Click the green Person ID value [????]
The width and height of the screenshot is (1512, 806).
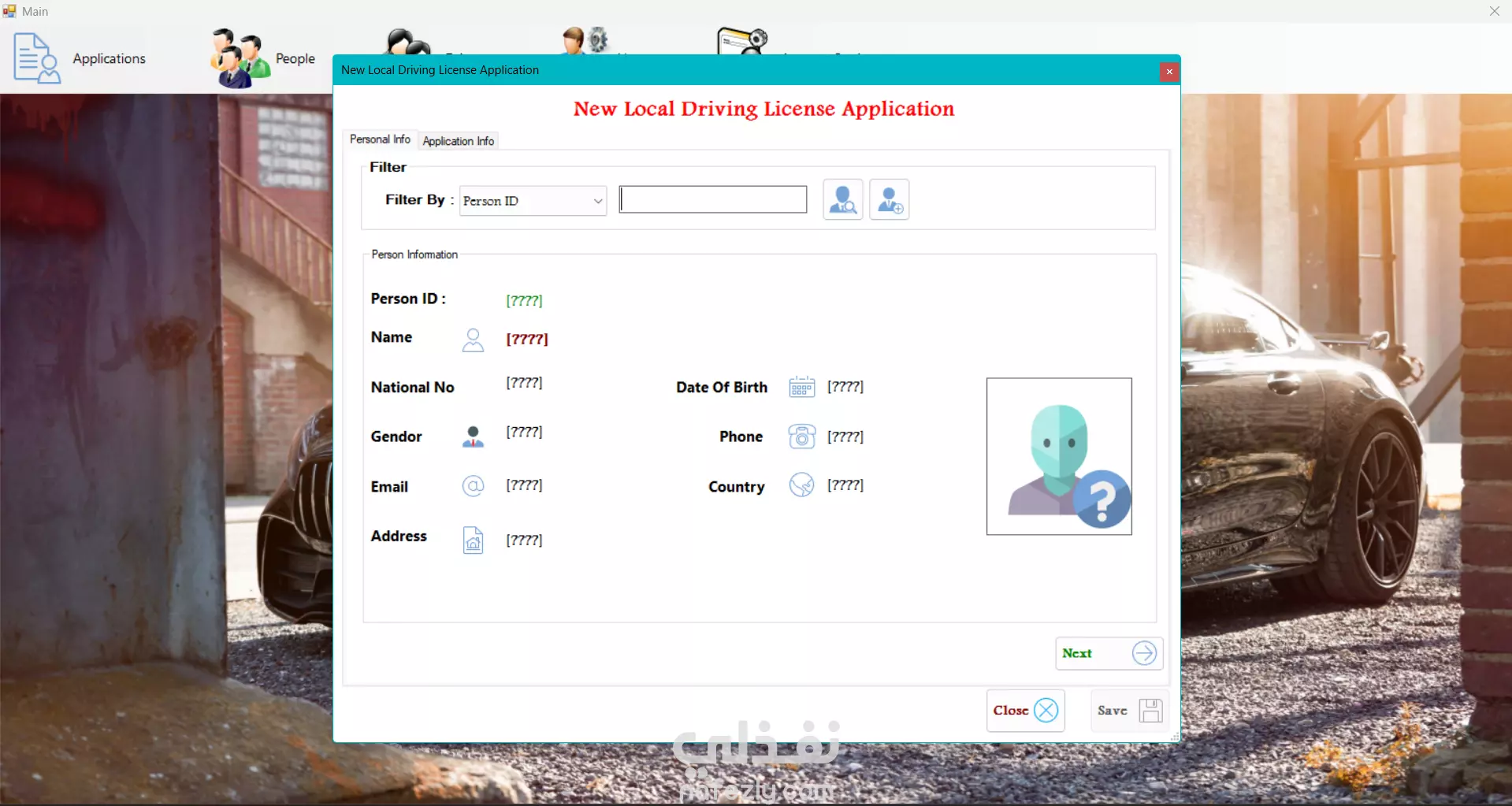(524, 300)
